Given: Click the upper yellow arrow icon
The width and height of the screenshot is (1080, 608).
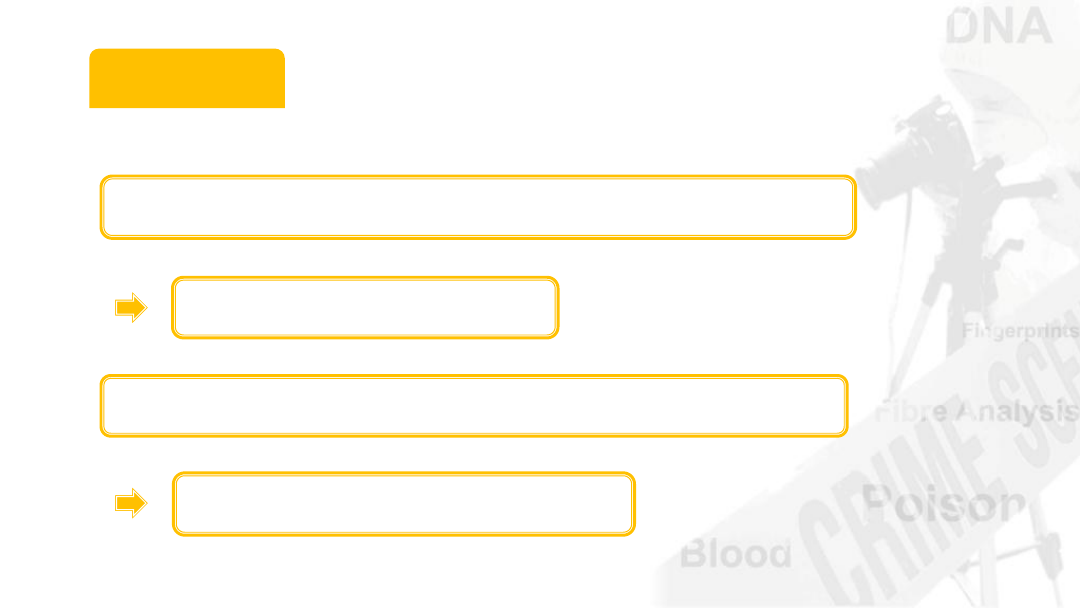Looking at the screenshot, I should [x=131, y=308].
